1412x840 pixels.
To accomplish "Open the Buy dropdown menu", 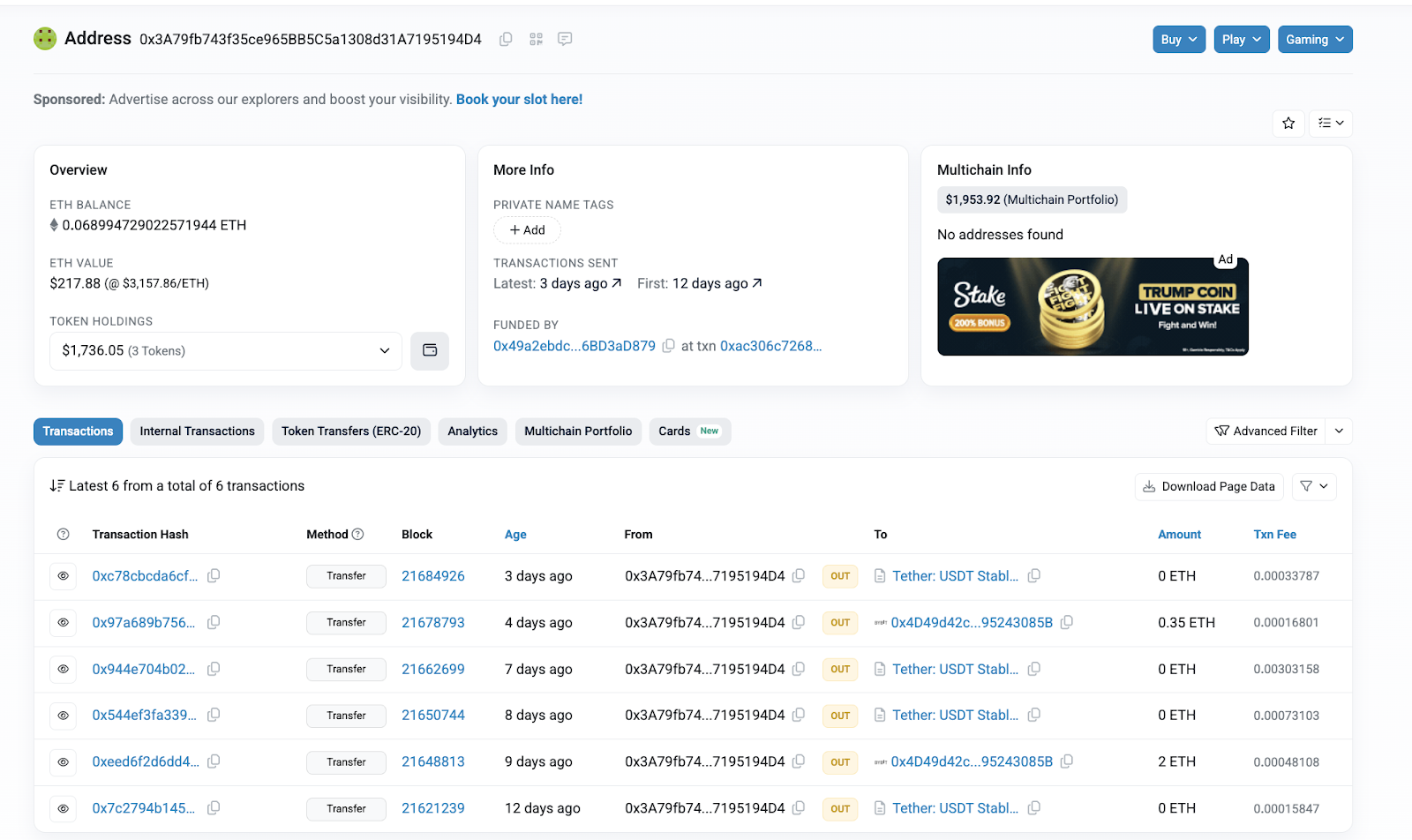I will (1178, 40).
